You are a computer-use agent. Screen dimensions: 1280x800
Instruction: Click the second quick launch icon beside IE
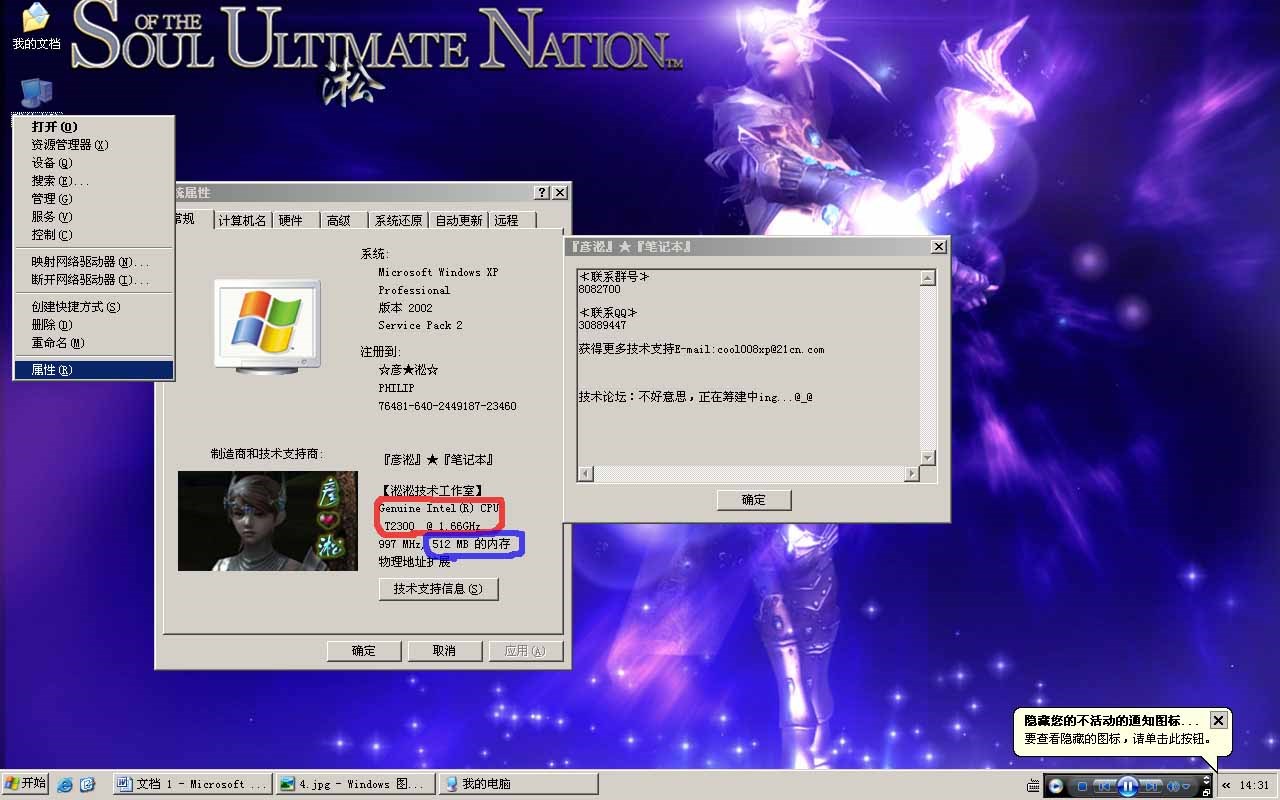coord(88,784)
